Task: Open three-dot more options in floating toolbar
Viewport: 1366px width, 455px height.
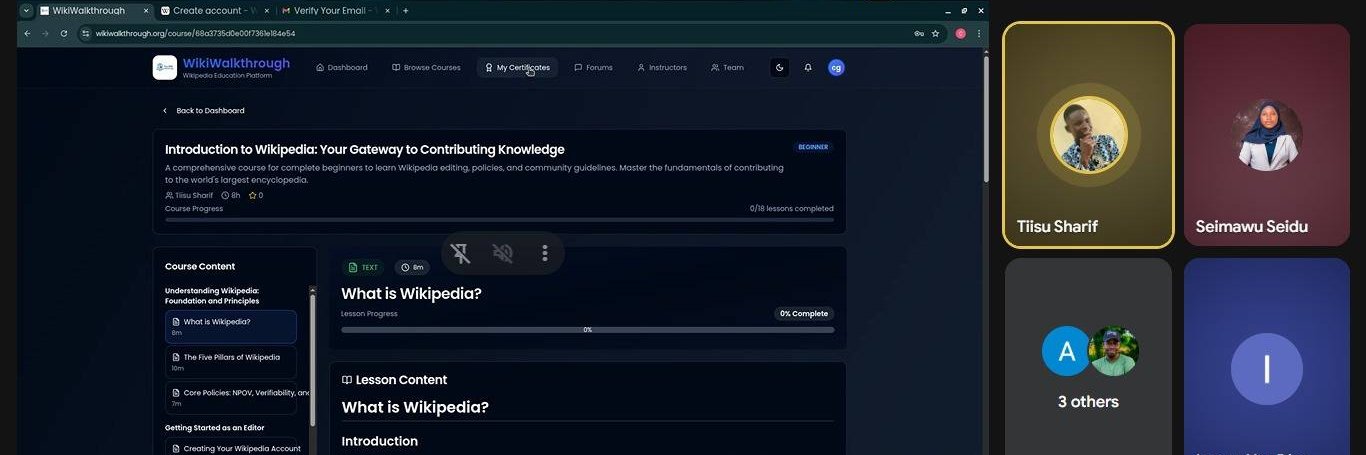Action: 544,253
